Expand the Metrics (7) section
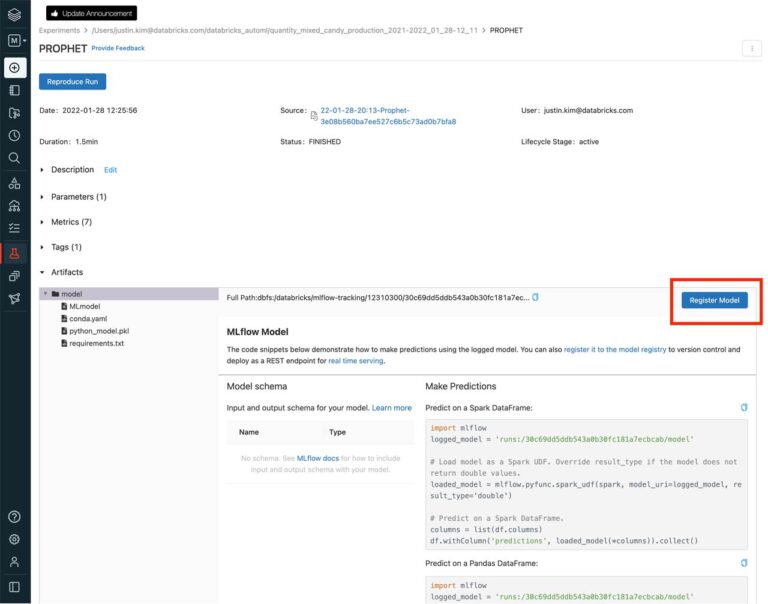The height and width of the screenshot is (604, 768). [42, 221]
